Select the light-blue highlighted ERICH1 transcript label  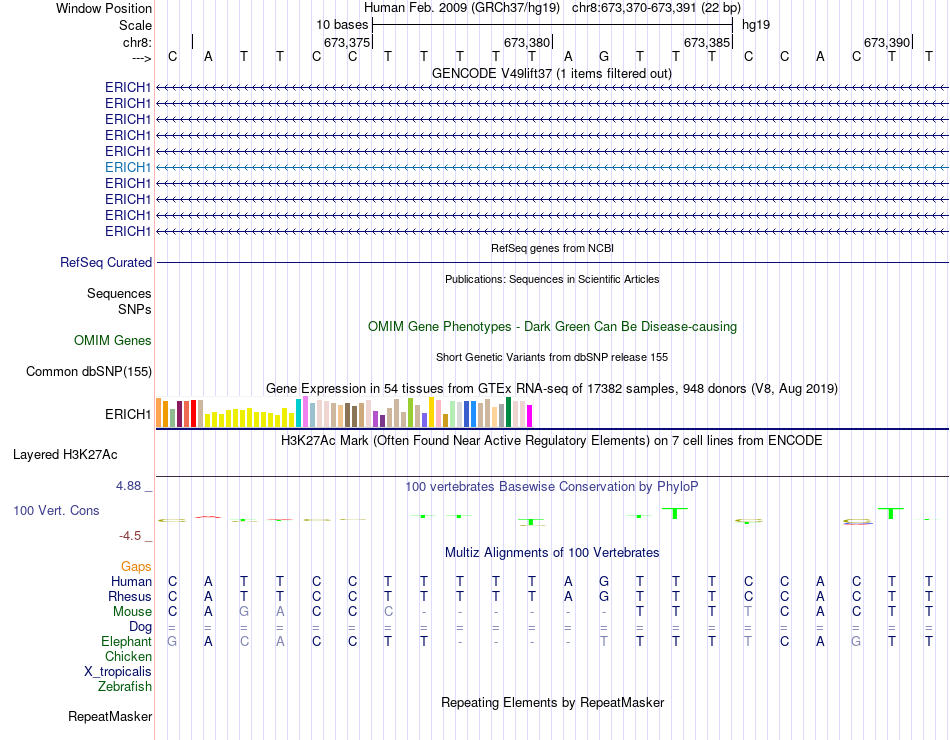(x=127, y=167)
